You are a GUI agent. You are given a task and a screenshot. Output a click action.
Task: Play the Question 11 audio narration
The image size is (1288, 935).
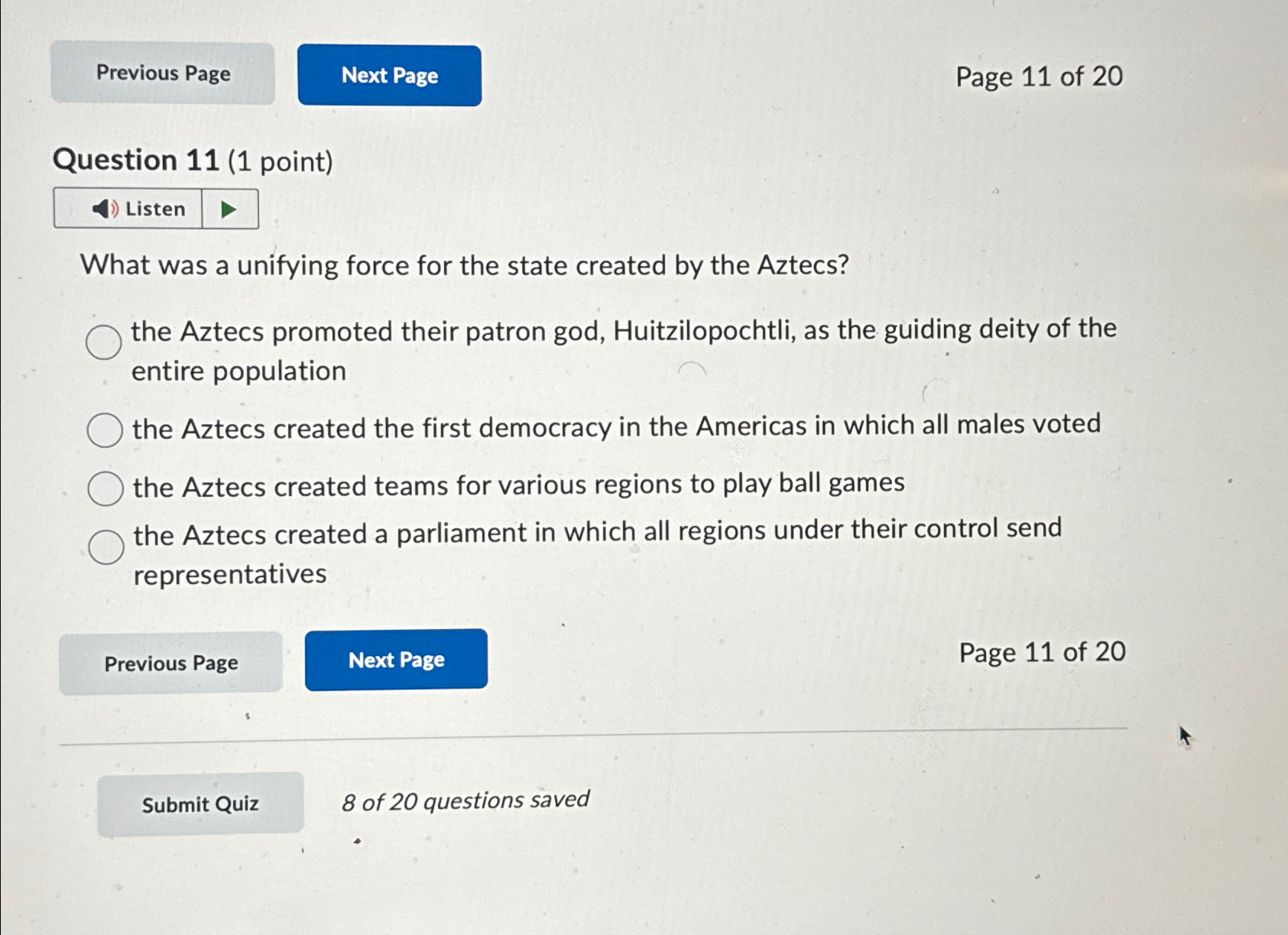pyautogui.click(x=227, y=208)
